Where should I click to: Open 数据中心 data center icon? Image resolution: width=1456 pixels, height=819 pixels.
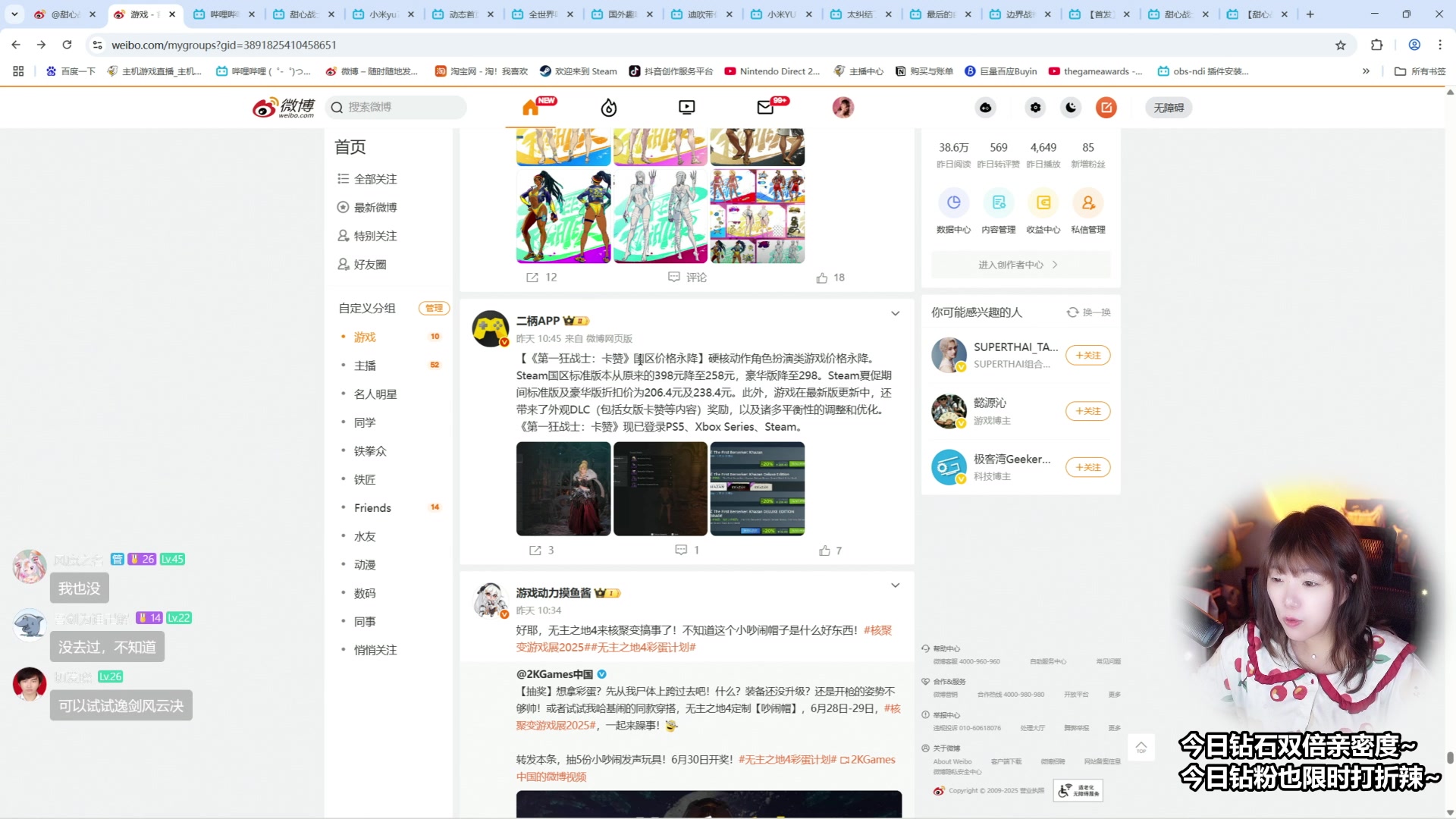point(953,202)
